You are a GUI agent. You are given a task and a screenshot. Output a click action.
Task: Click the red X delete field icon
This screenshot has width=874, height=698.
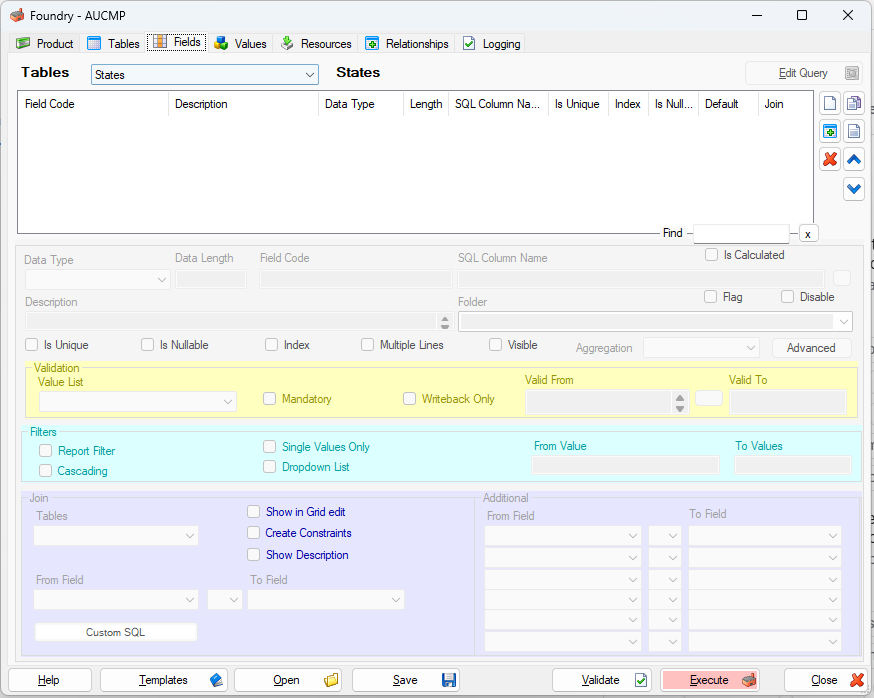[x=829, y=160]
